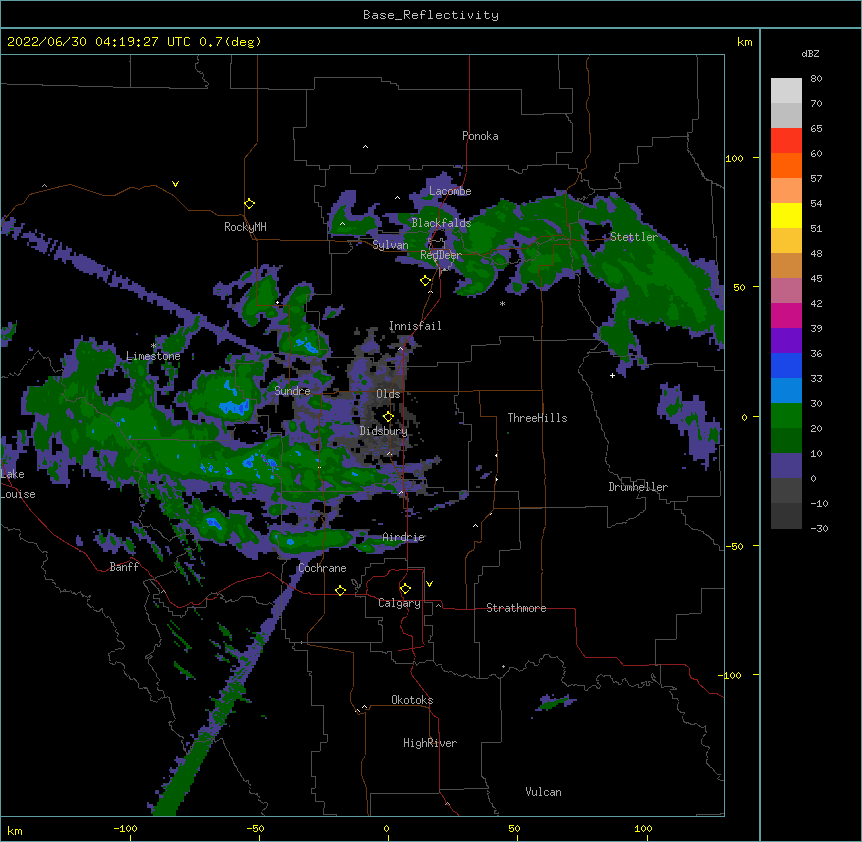Image resolution: width=862 pixels, height=842 pixels.
Task: Click the RedDeer city label
Action: tap(441, 255)
